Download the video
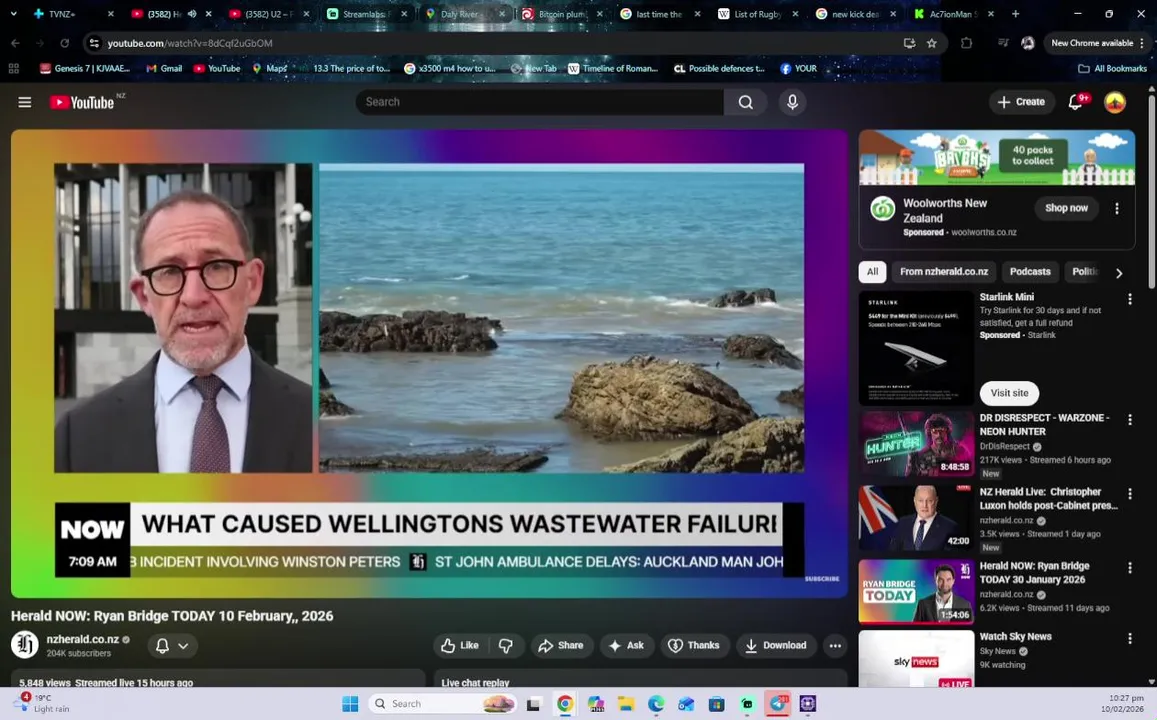This screenshot has width=1157, height=720. coord(776,645)
